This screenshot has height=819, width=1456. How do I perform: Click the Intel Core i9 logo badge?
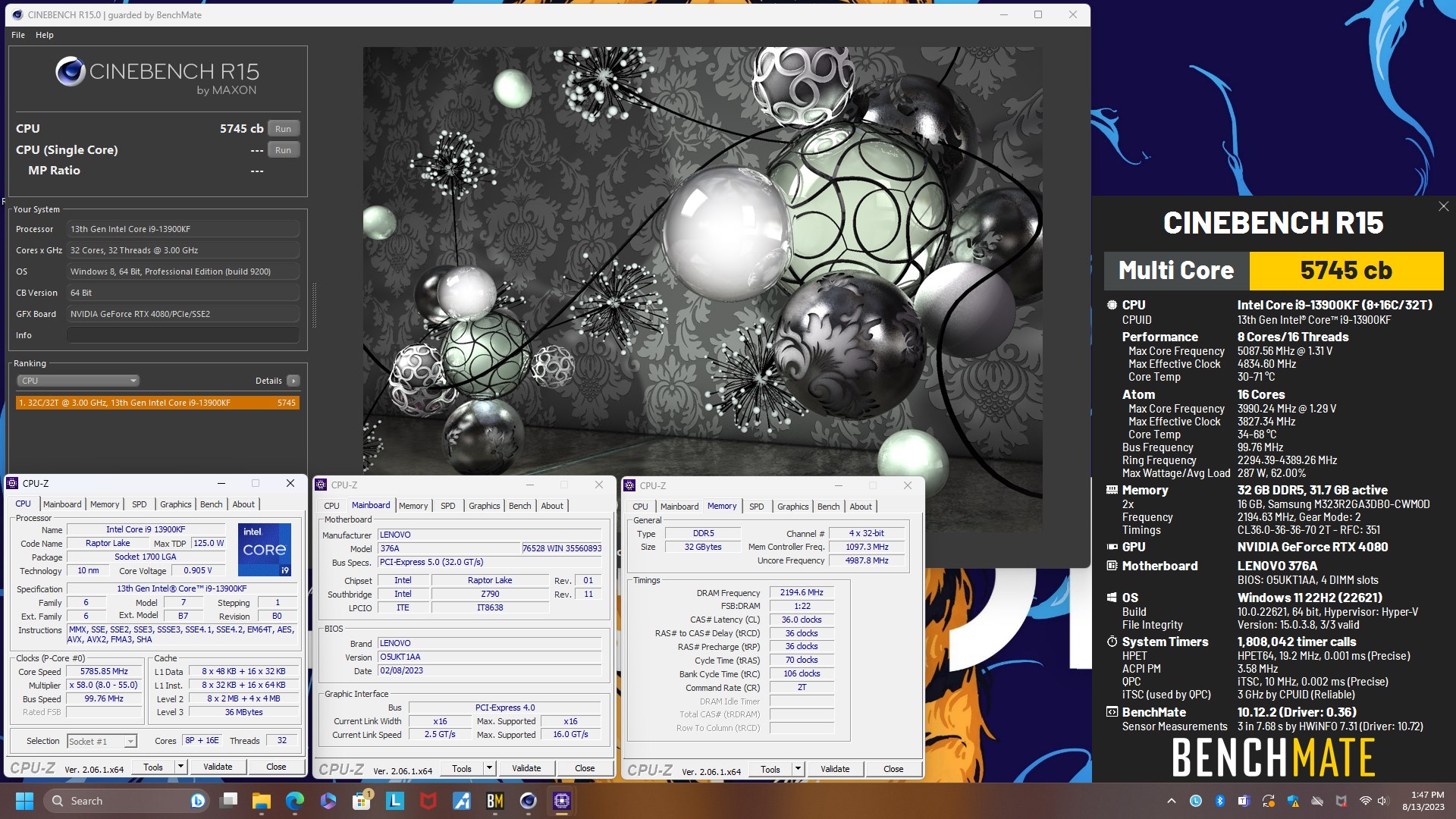(x=265, y=550)
